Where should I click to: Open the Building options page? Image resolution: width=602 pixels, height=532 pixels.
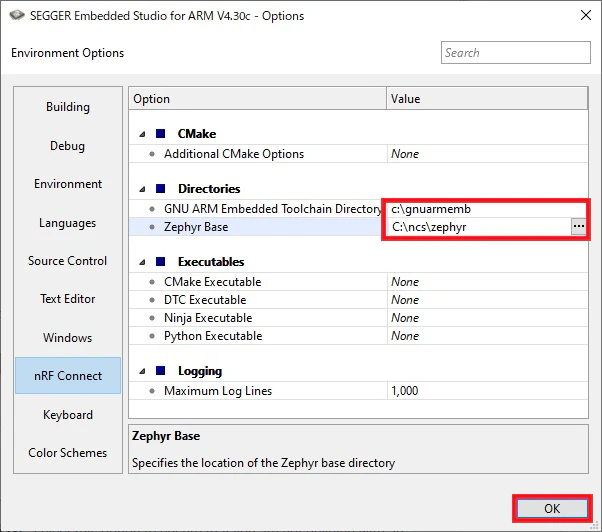(x=68, y=107)
